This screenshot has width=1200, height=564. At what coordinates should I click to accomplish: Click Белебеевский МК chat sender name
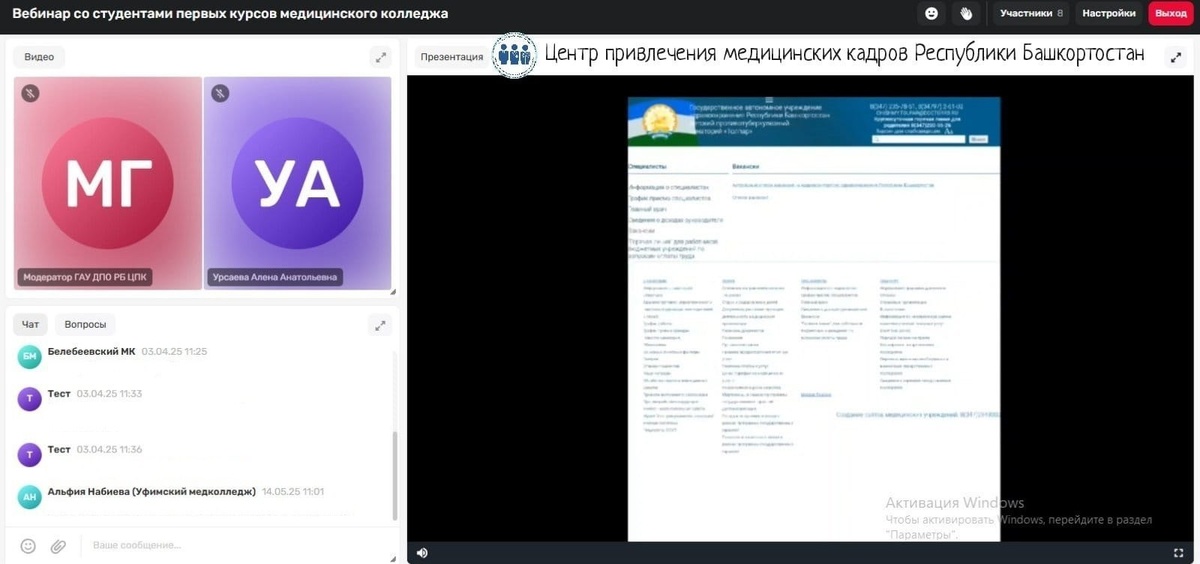pyautogui.click(x=92, y=352)
